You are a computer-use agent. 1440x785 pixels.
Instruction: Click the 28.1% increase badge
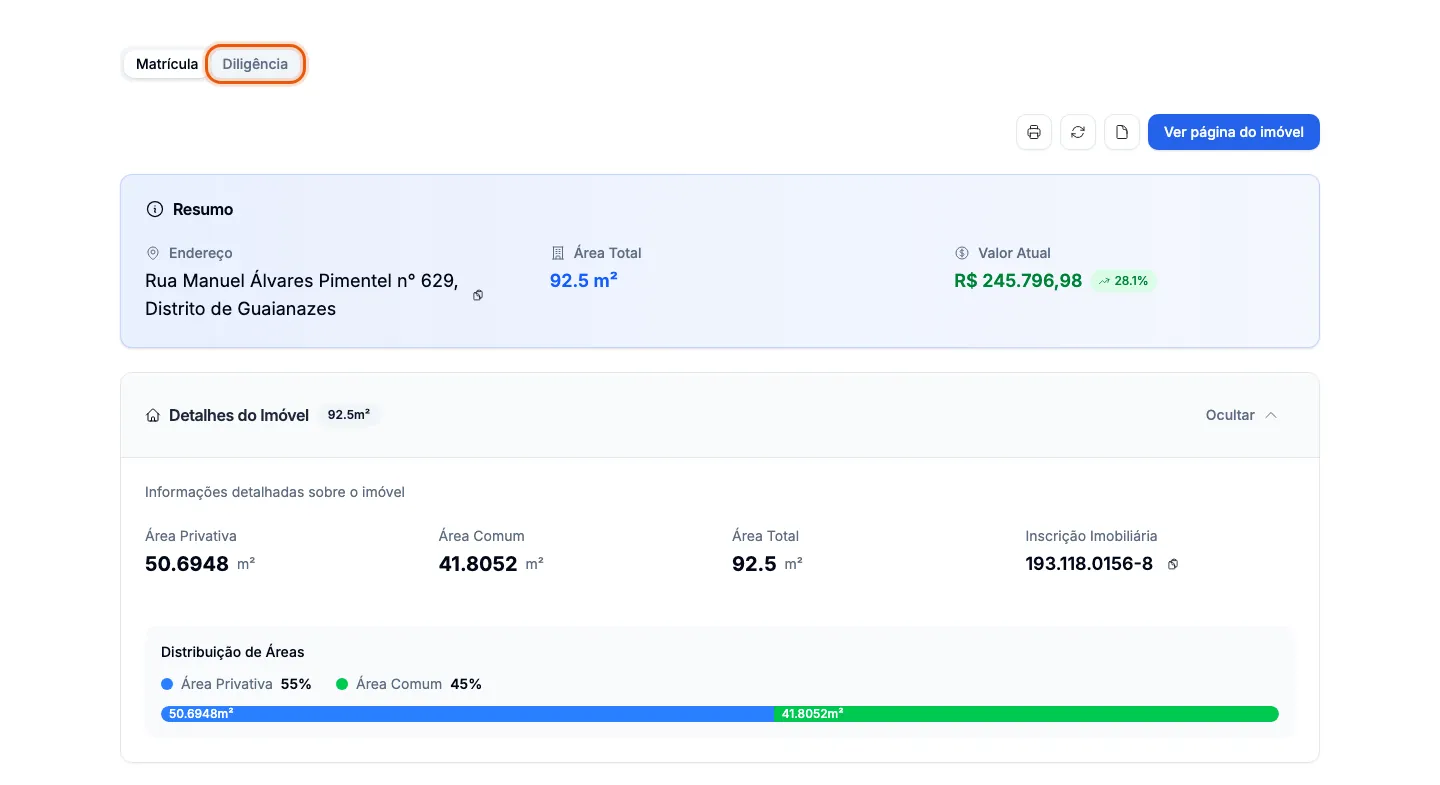(x=1123, y=281)
